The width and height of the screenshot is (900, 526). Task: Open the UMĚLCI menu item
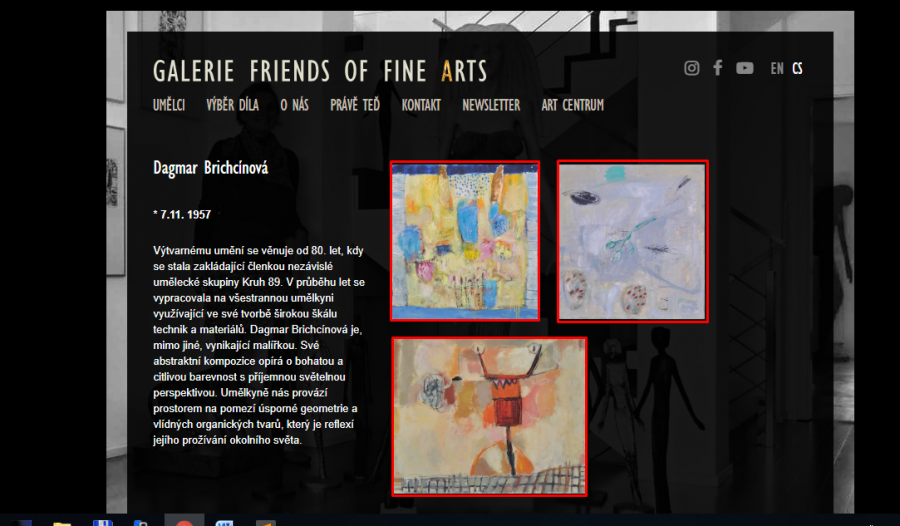coord(169,105)
